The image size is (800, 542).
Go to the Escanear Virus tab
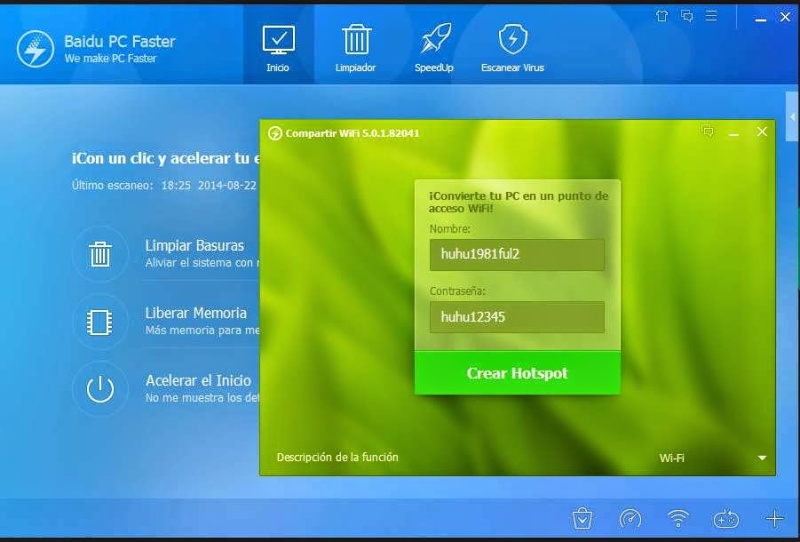[512, 48]
